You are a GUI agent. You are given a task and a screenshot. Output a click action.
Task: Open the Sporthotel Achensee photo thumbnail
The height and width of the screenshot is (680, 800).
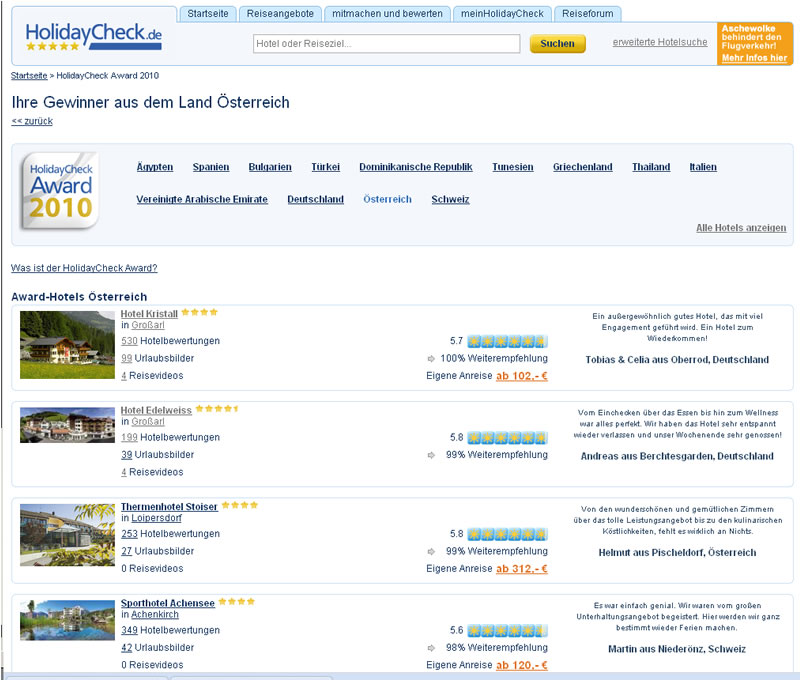[x=67, y=620]
